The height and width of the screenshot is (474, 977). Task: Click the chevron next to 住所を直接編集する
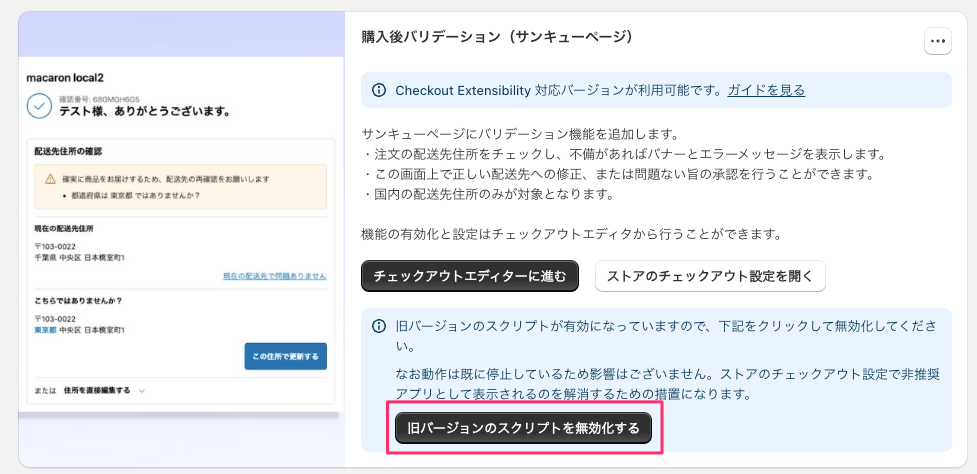point(142,390)
